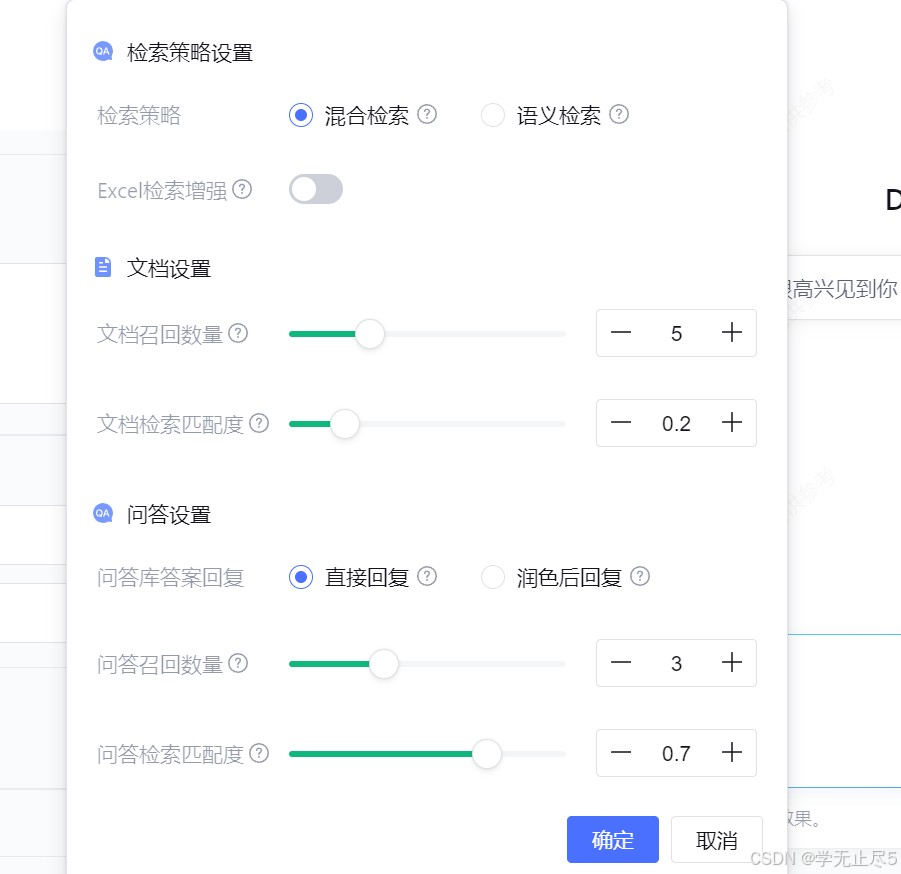Screen dimensions: 901x874
Task: Focus the 问答召回数量 value field showing 3
Action: point(676,663)
